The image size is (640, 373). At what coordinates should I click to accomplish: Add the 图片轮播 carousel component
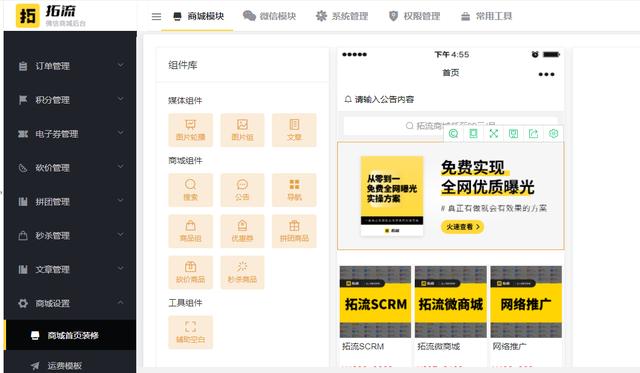point(191,130)
